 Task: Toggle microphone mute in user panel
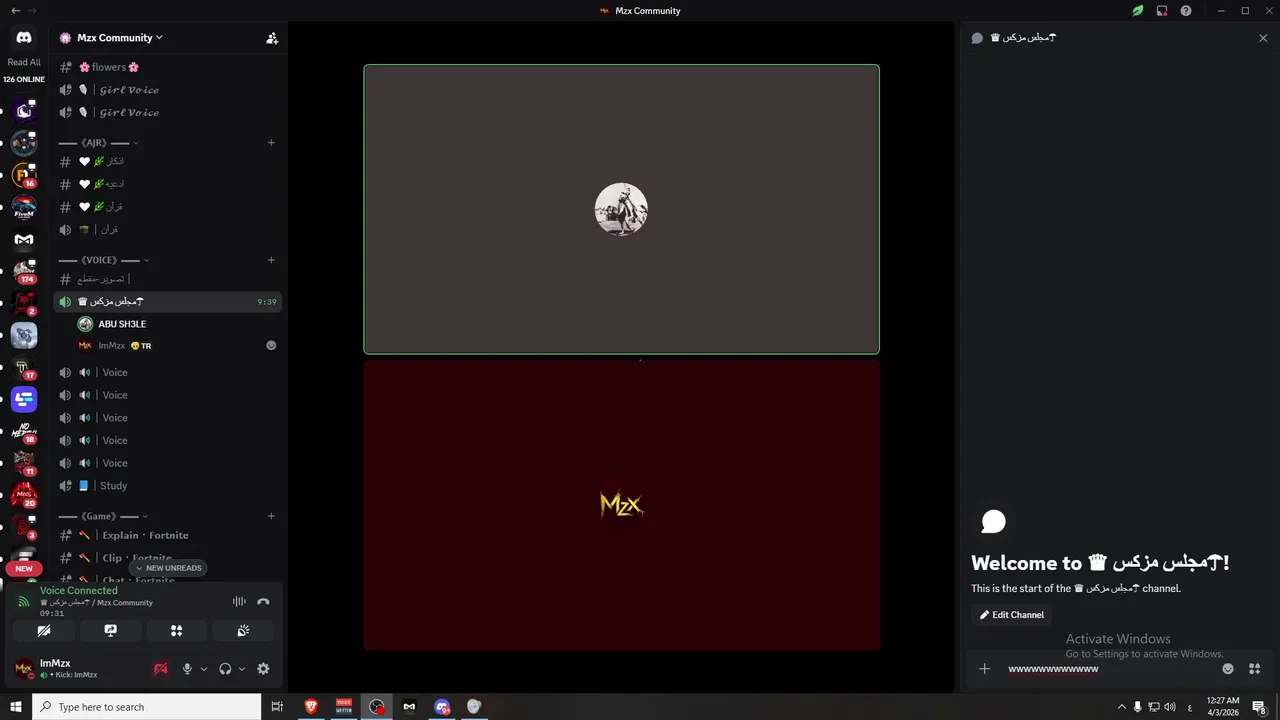coord(187,669)
